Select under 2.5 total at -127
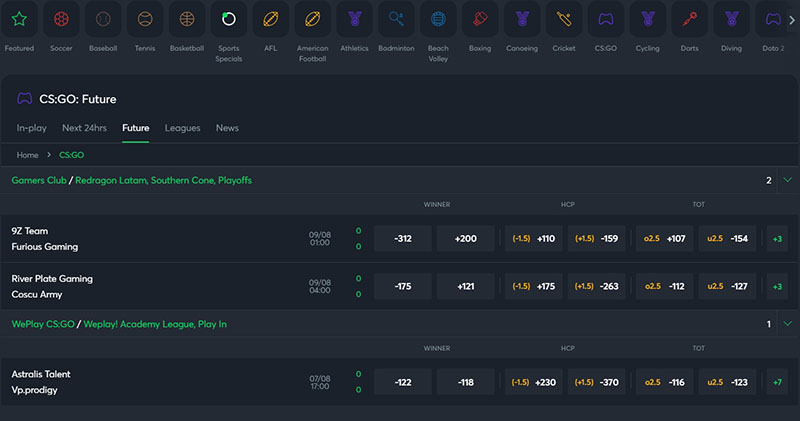Screen dimensions: 800x421 coord(727,286)
